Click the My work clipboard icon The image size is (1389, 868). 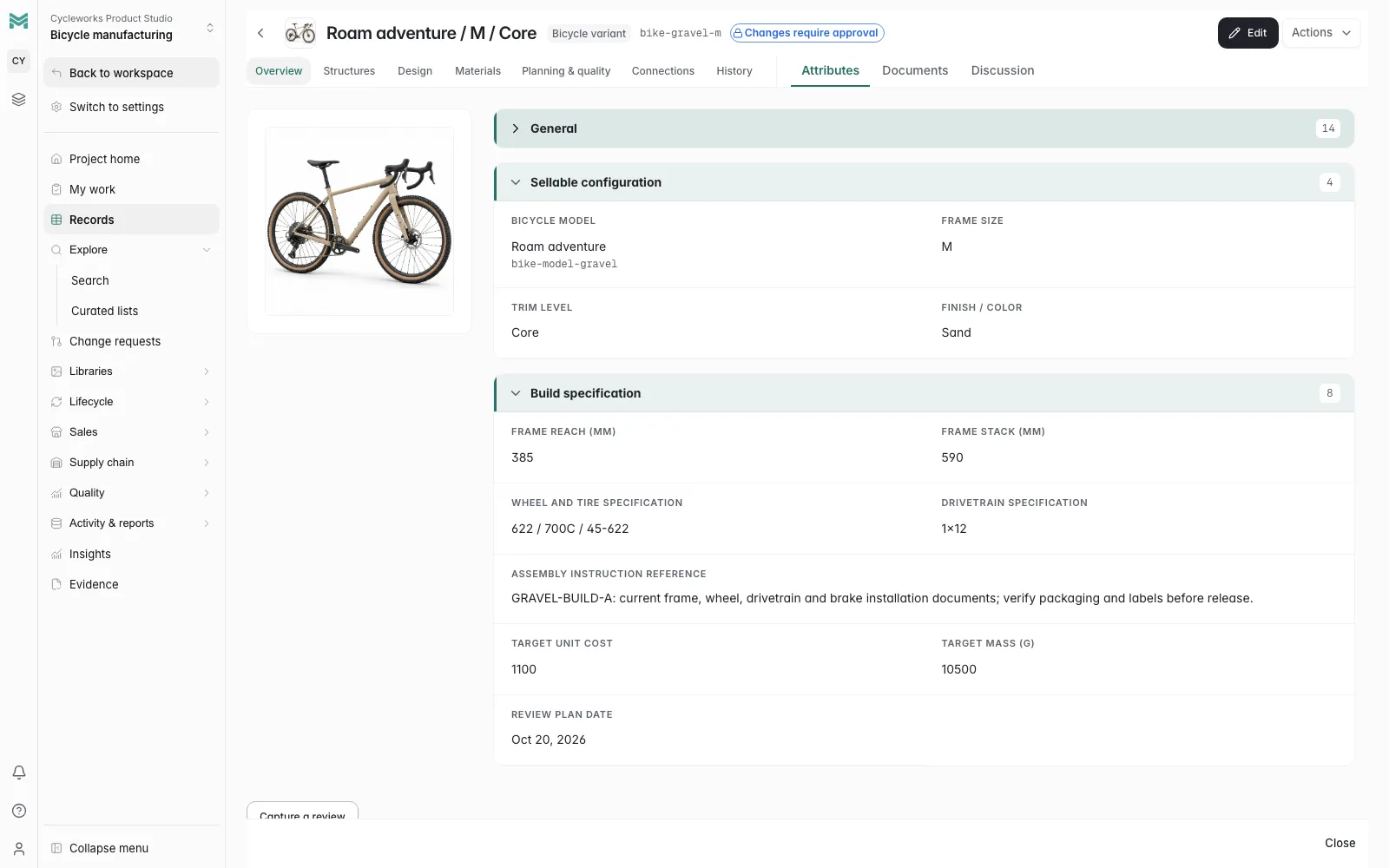tap(56, 189)
